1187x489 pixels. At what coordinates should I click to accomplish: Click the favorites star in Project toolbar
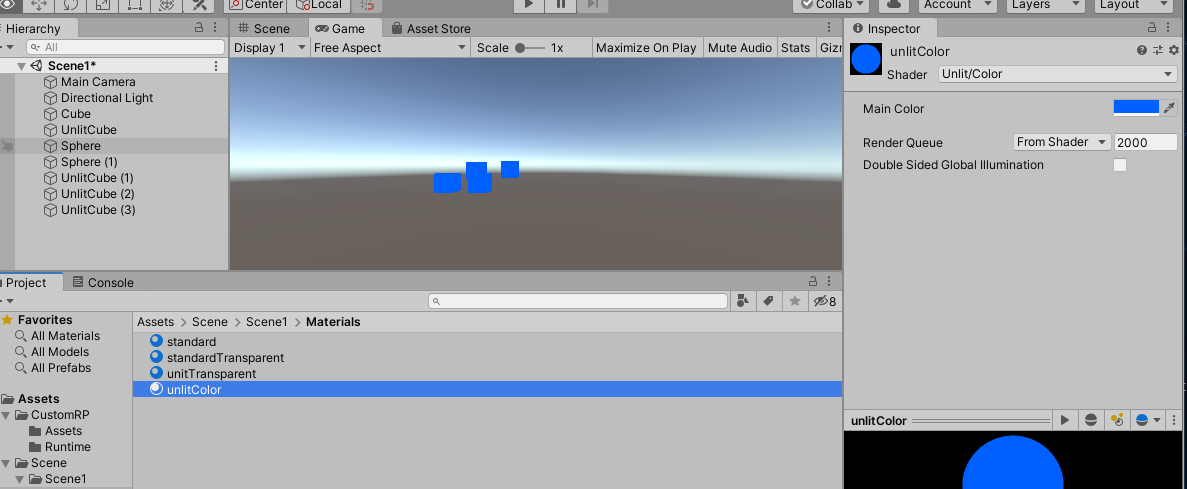(x=794, y=301)
